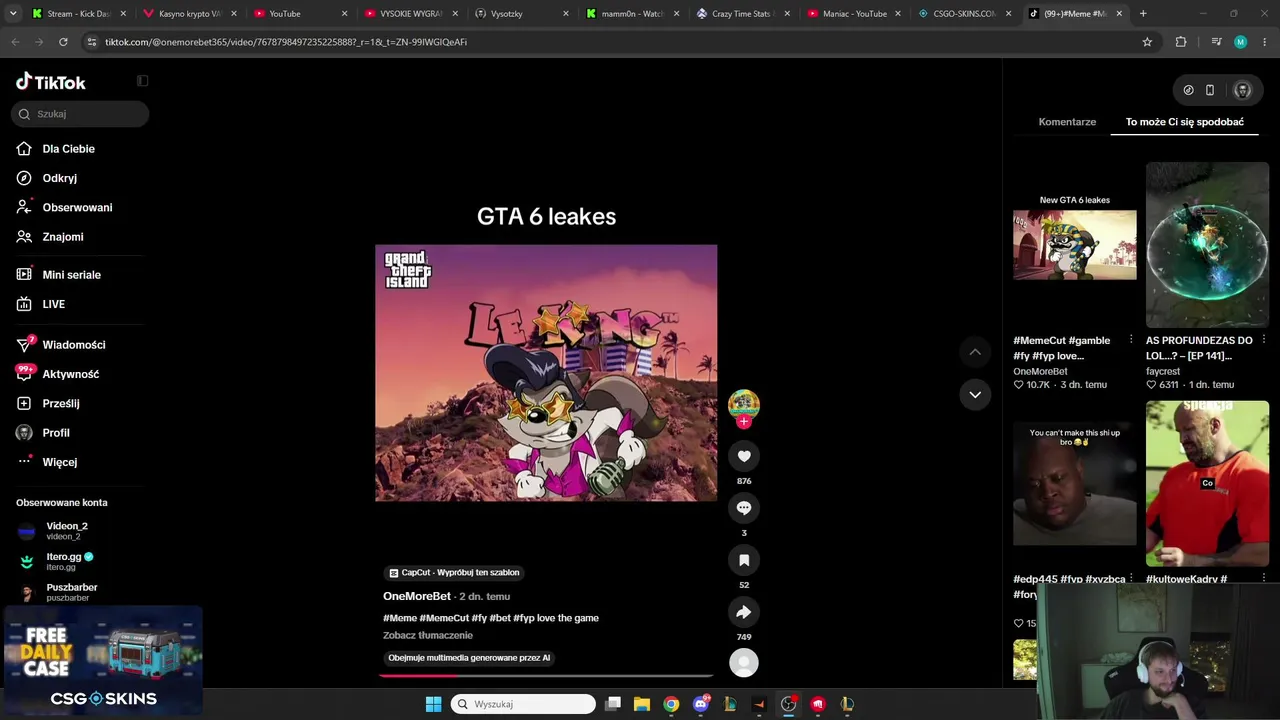The height and width of the screenshot is (720, 1280).
Task: Open File Explorer from taskbar
Action: coord(642,704)
